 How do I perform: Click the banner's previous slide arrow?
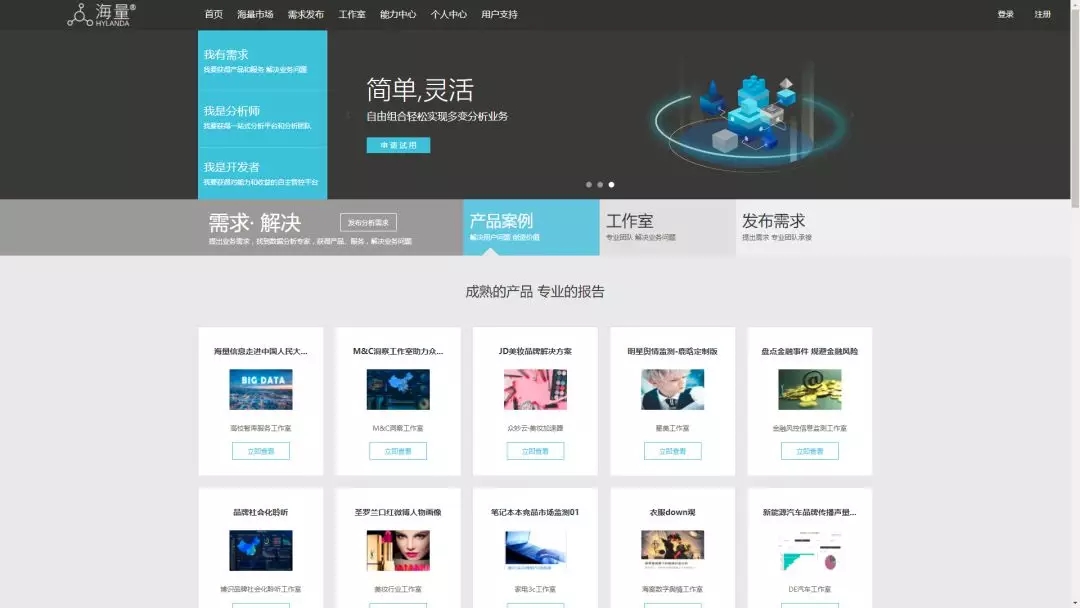click(348, 115)
